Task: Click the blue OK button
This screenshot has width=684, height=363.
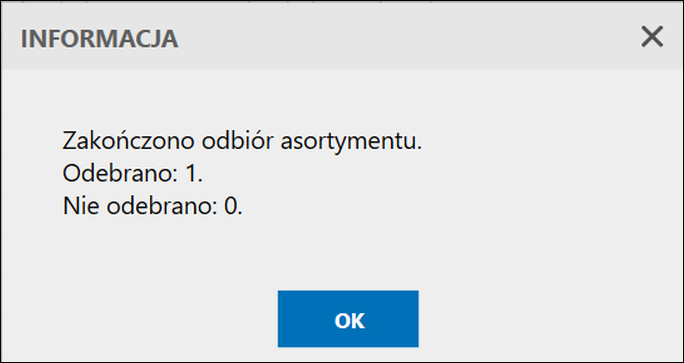Action: tap(348, 319)
